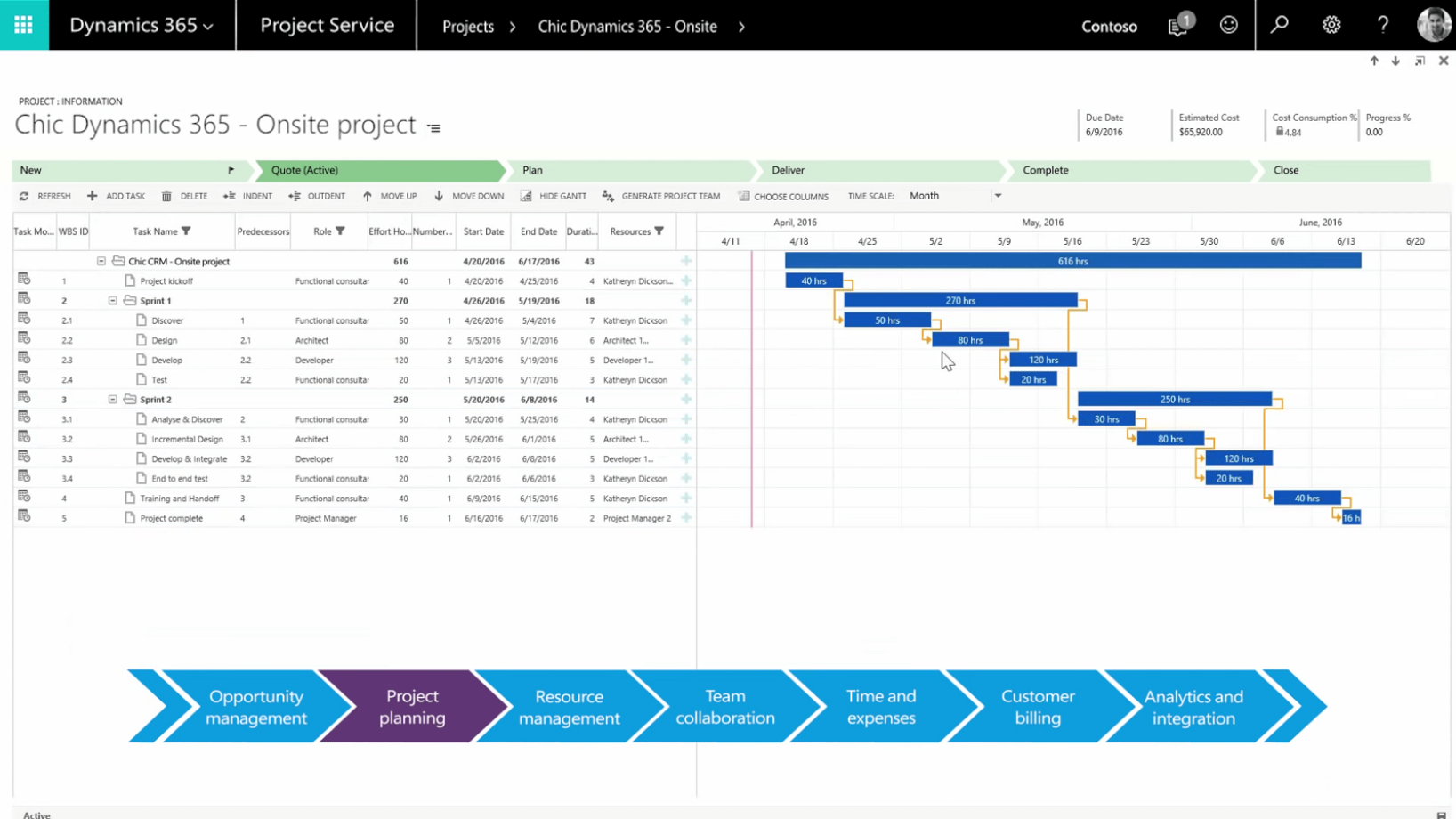
Task: Click Delete in the toolbar
Action: pos(184,196)
